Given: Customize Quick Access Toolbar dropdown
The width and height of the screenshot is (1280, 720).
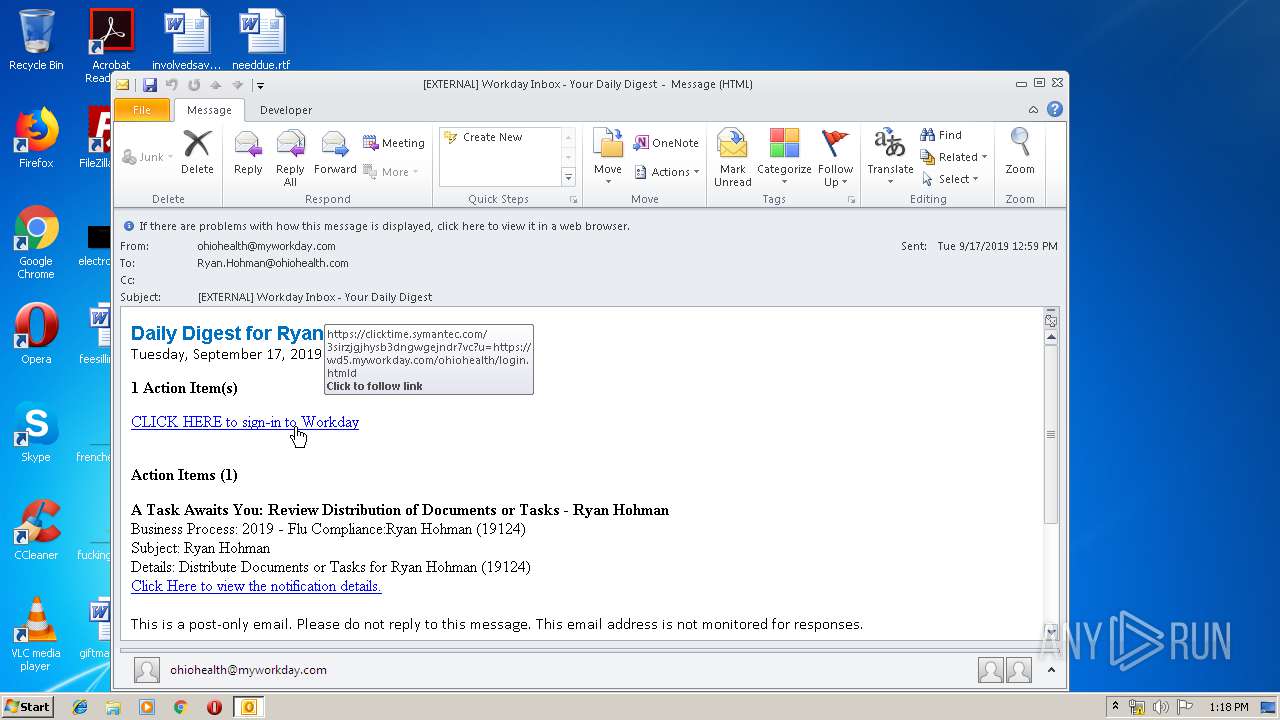Looking at the screenshot, I should (x=259, y=85).
